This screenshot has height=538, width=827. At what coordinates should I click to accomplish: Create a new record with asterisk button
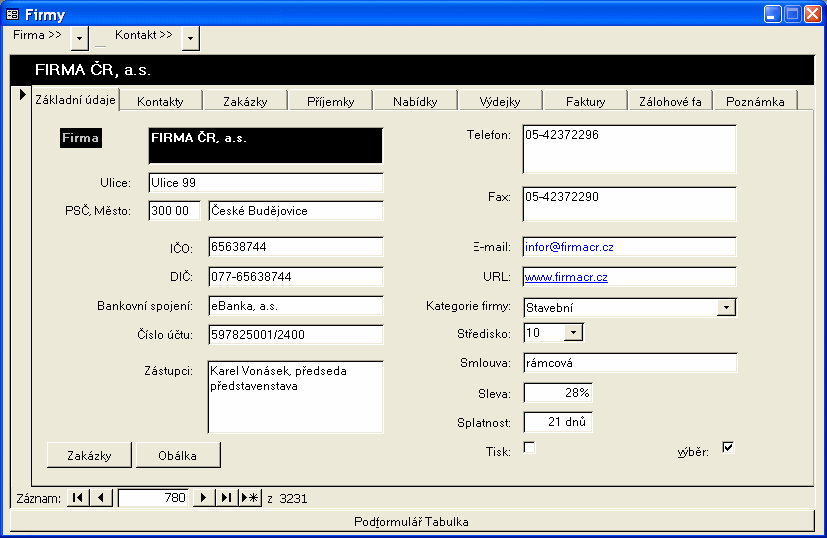coord(251,498)
